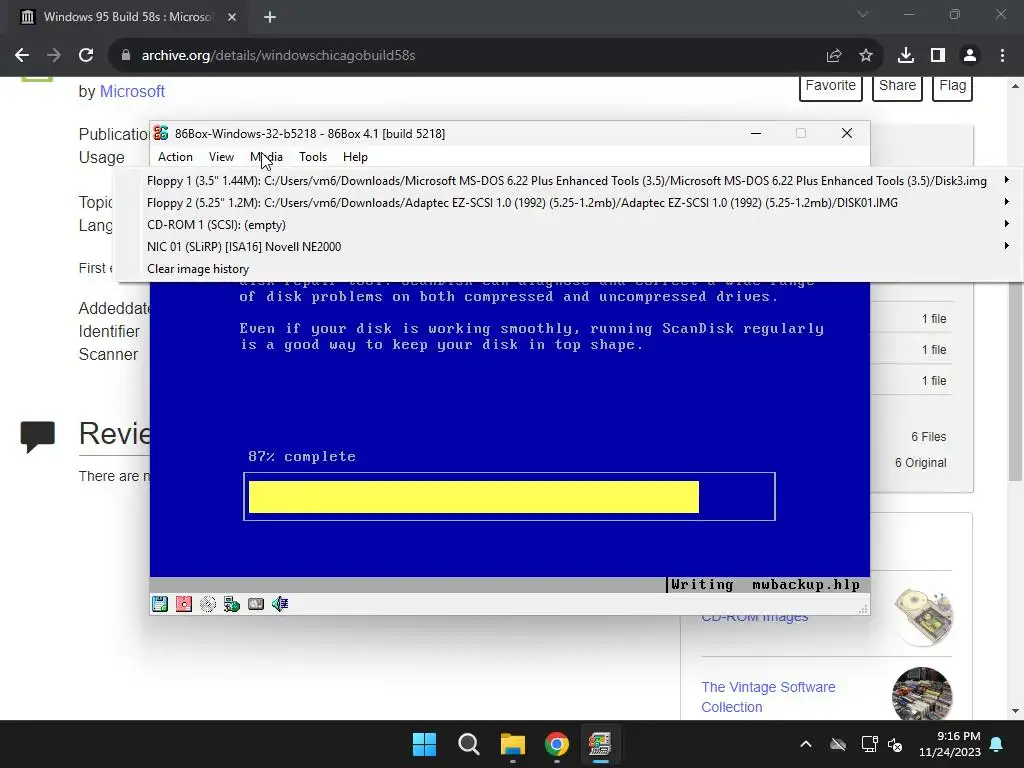Click the red 5.25" floppy drive status icon

[184, 604]
